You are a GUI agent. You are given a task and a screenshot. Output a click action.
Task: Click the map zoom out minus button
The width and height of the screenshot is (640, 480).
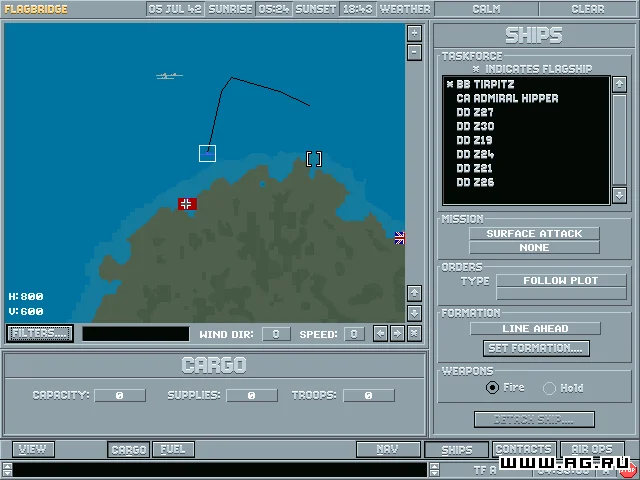(x=414, y=50)
